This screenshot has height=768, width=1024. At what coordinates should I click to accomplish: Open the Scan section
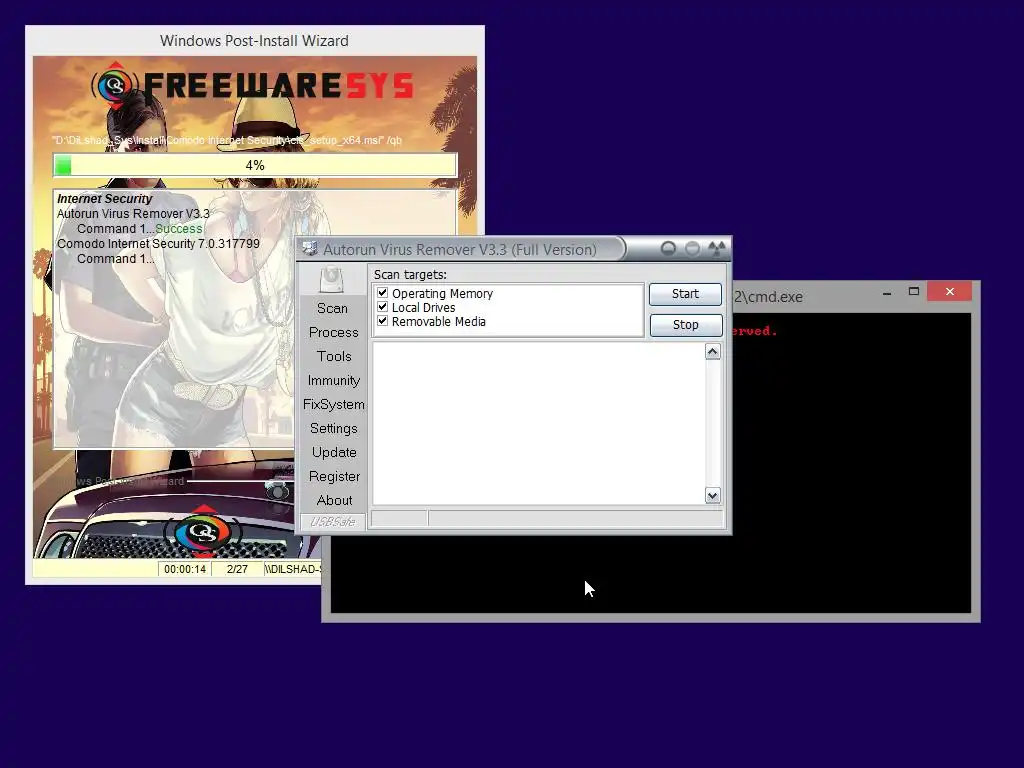click(x=332, y=308)
